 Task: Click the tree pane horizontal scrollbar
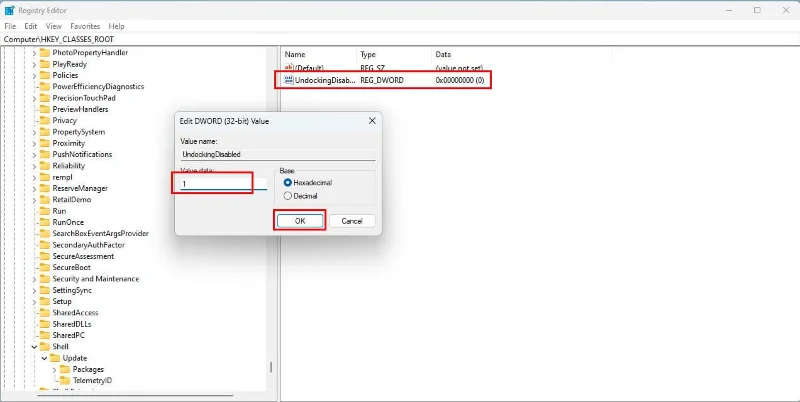tap(136, 395)
